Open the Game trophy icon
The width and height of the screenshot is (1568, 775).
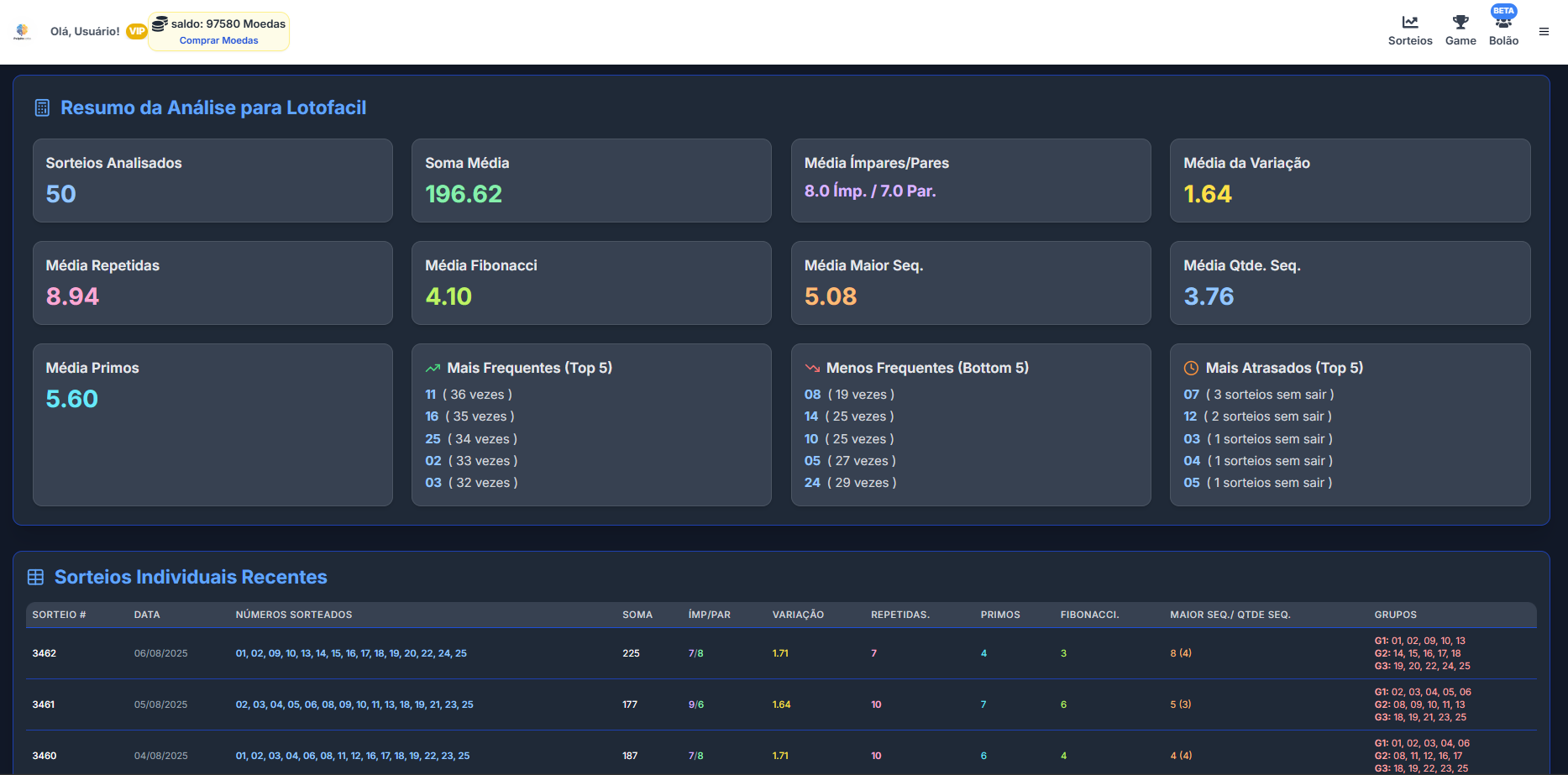(1460, 22)
